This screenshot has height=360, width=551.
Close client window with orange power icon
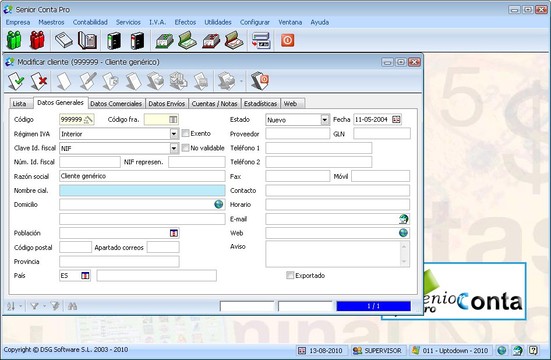pos(260,81)
